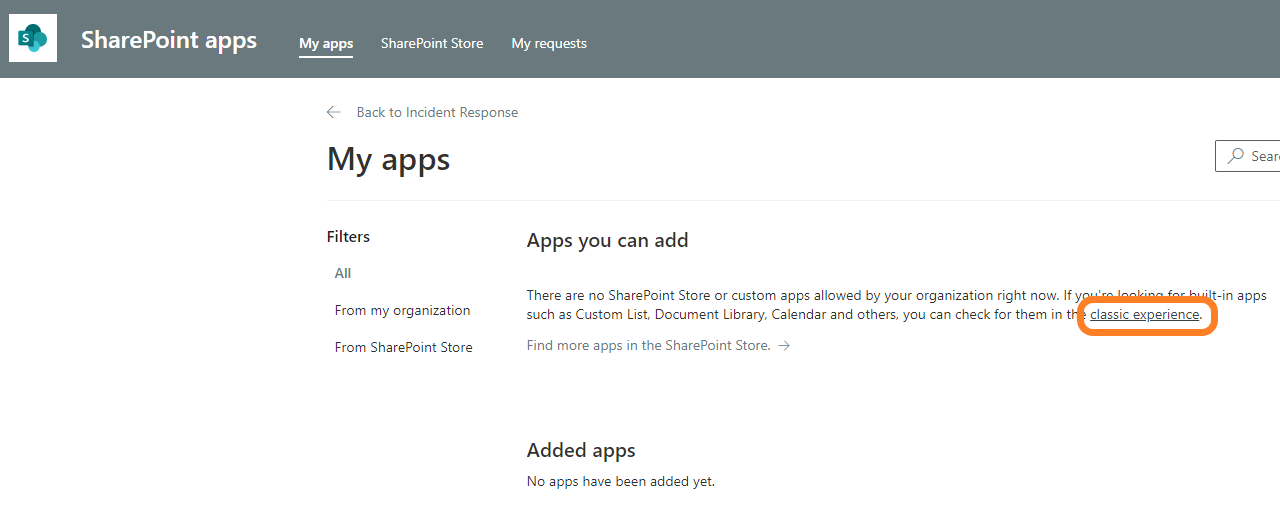The width and height of the screenshot is (1280, 526).
Task: Filter by From my organization
Action: coord(402,310)
